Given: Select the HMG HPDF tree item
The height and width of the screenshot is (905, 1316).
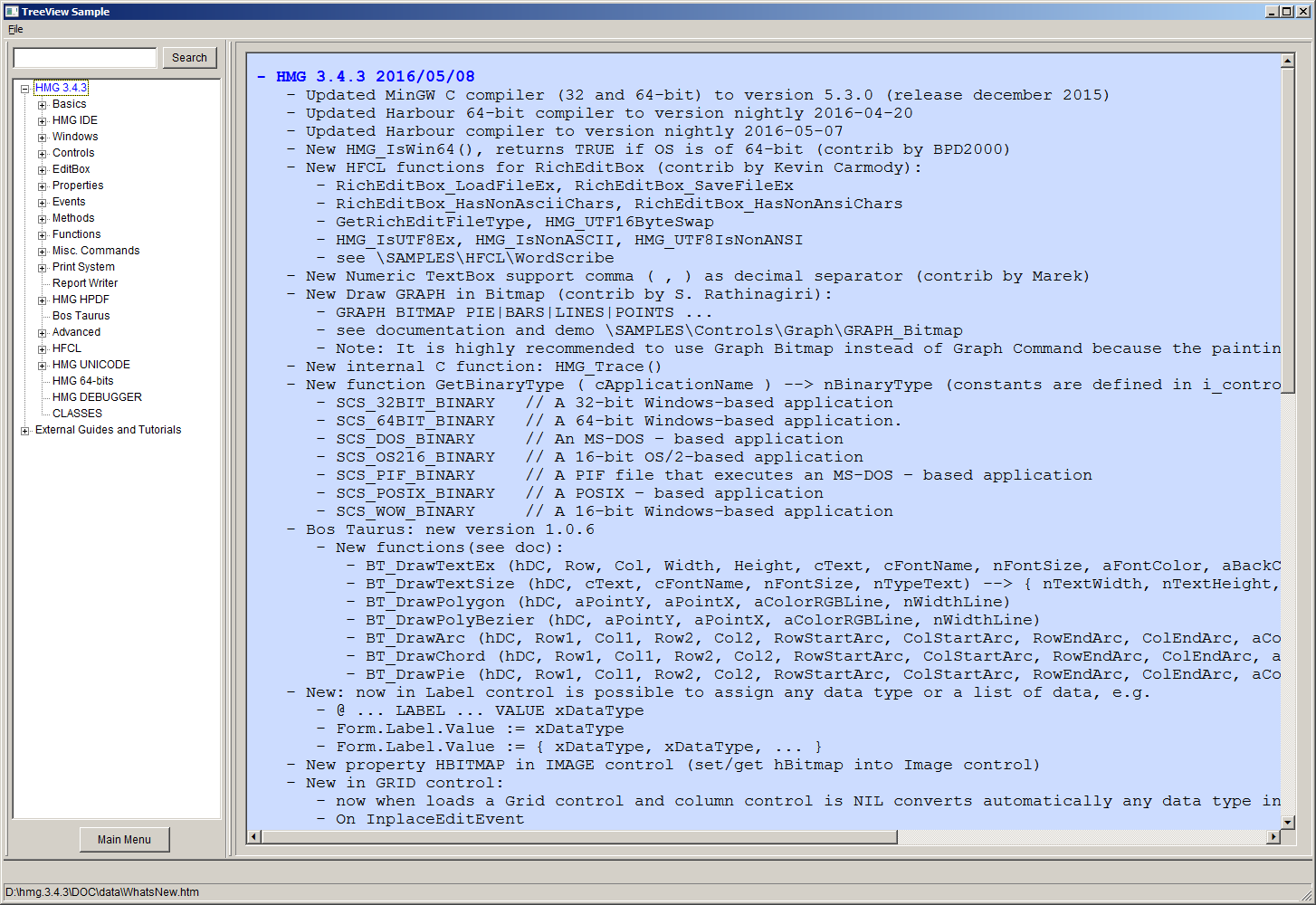Looking at the screenshot, I should click(x=81, y=300).
